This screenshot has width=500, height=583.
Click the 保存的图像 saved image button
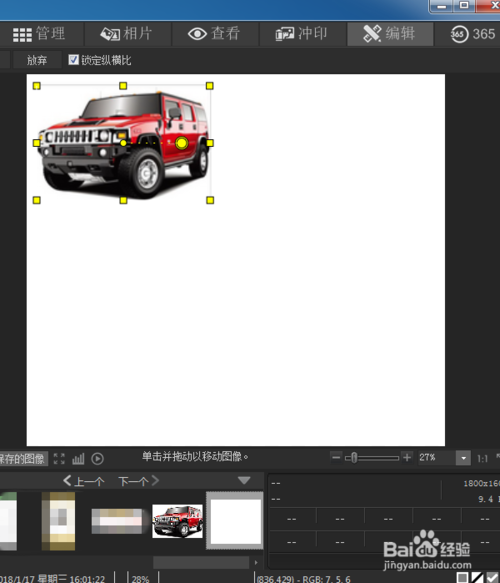coord(23,458)
